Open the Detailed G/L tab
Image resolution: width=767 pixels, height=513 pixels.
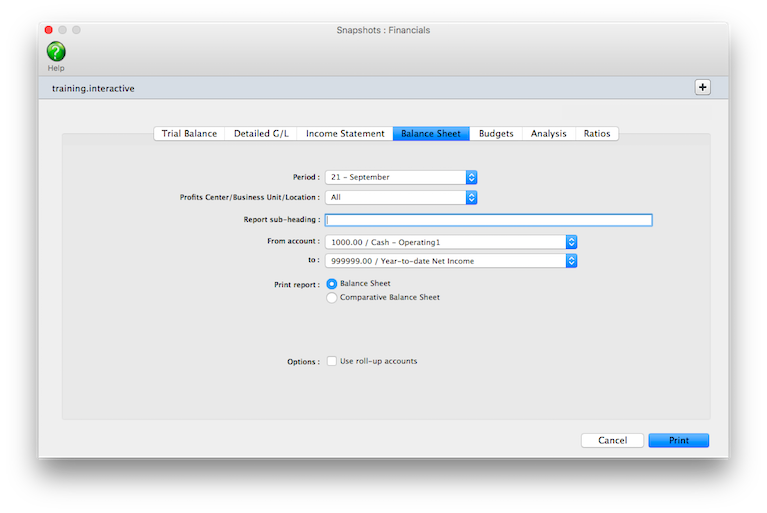point(261,133)
